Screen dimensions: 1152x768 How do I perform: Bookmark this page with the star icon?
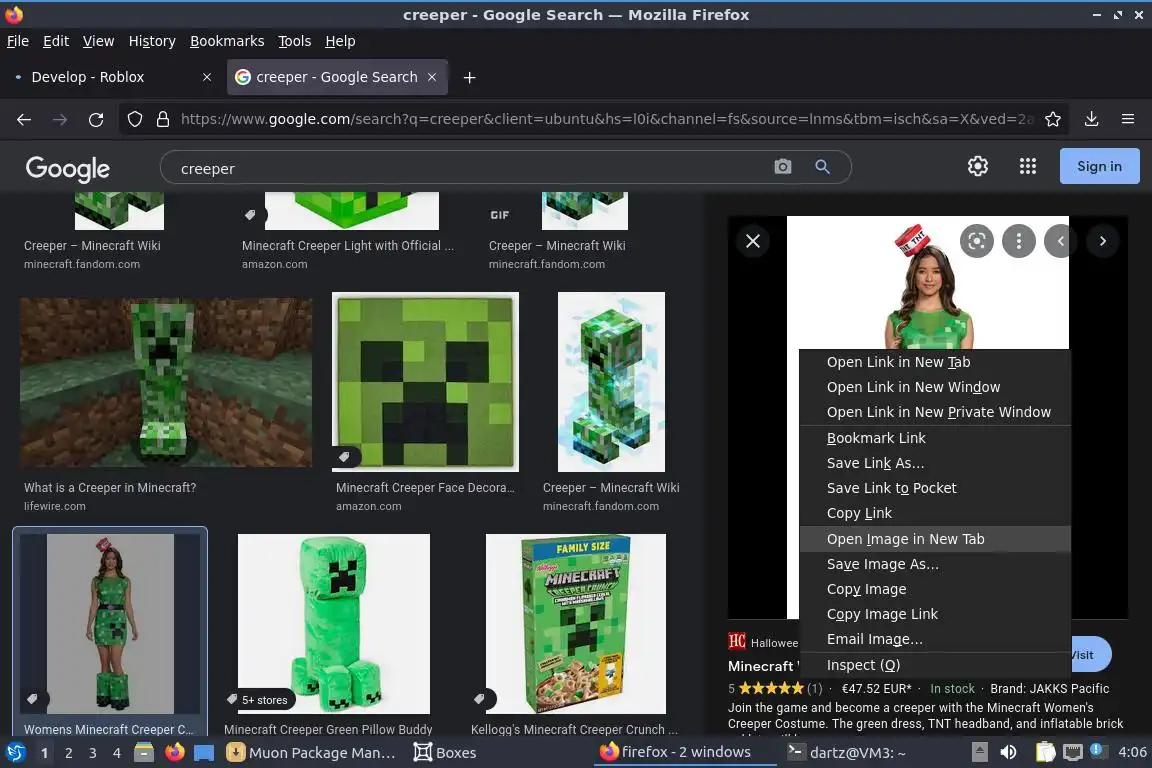[x=1053, y=119]
